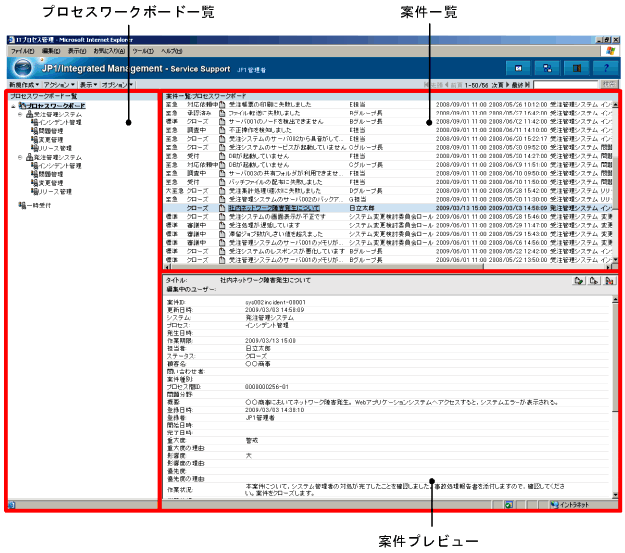Select the 一時受付 tree item
The width and height of the screenshot is (625, 553).
[39, 205]
